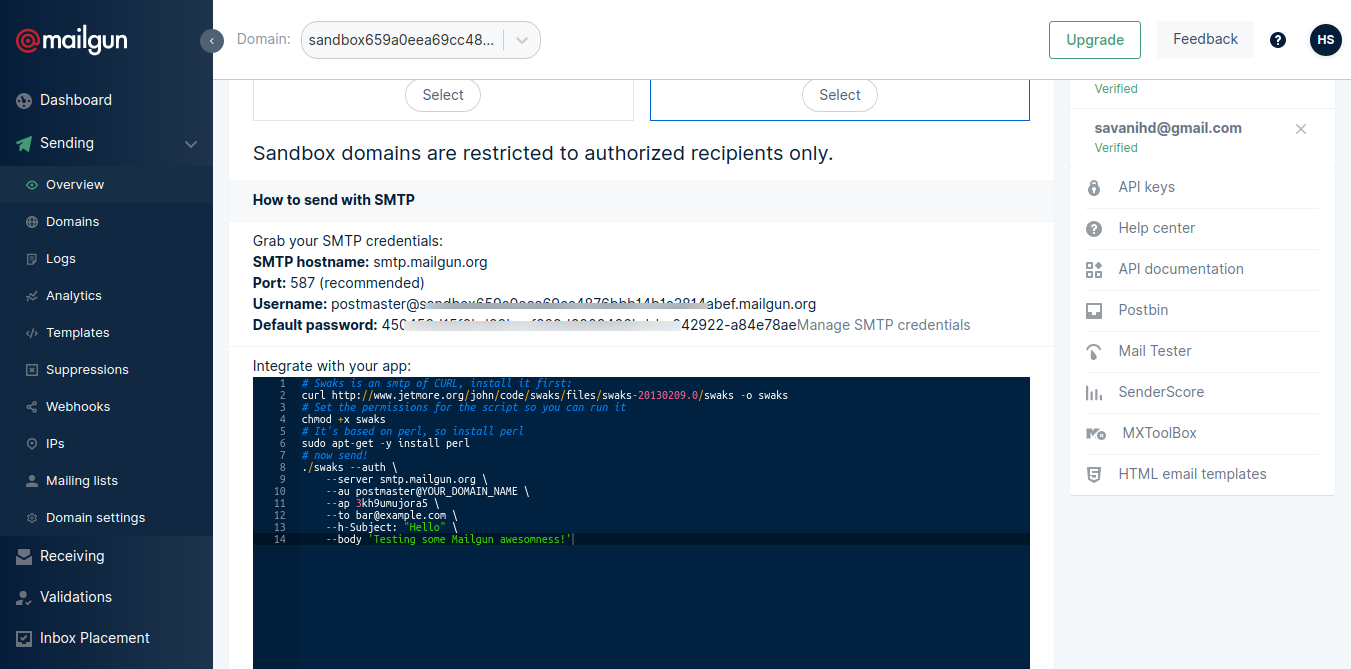Open the Suppressions page
The width and height of the screenshot is (1351, 669).
click(x=87, y=370)
